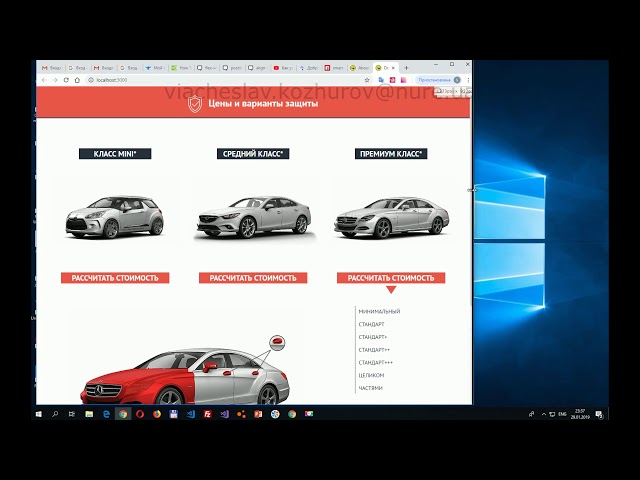This screenshot has height=480, width=640.
Task: Open the Windows notification center
Action: coord(599,414)
